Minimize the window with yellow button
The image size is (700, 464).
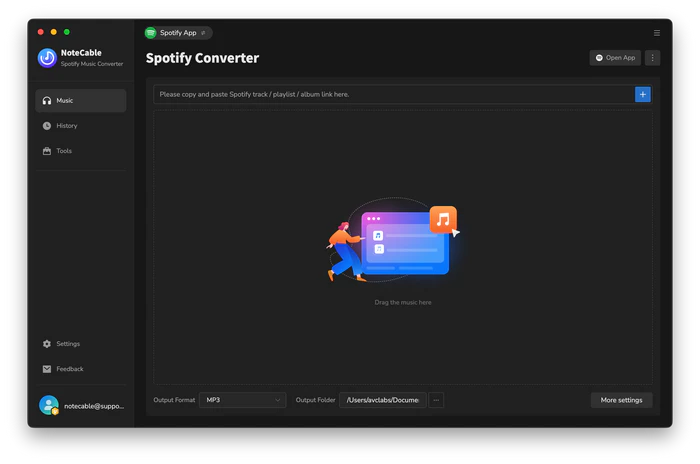[54, 32]
